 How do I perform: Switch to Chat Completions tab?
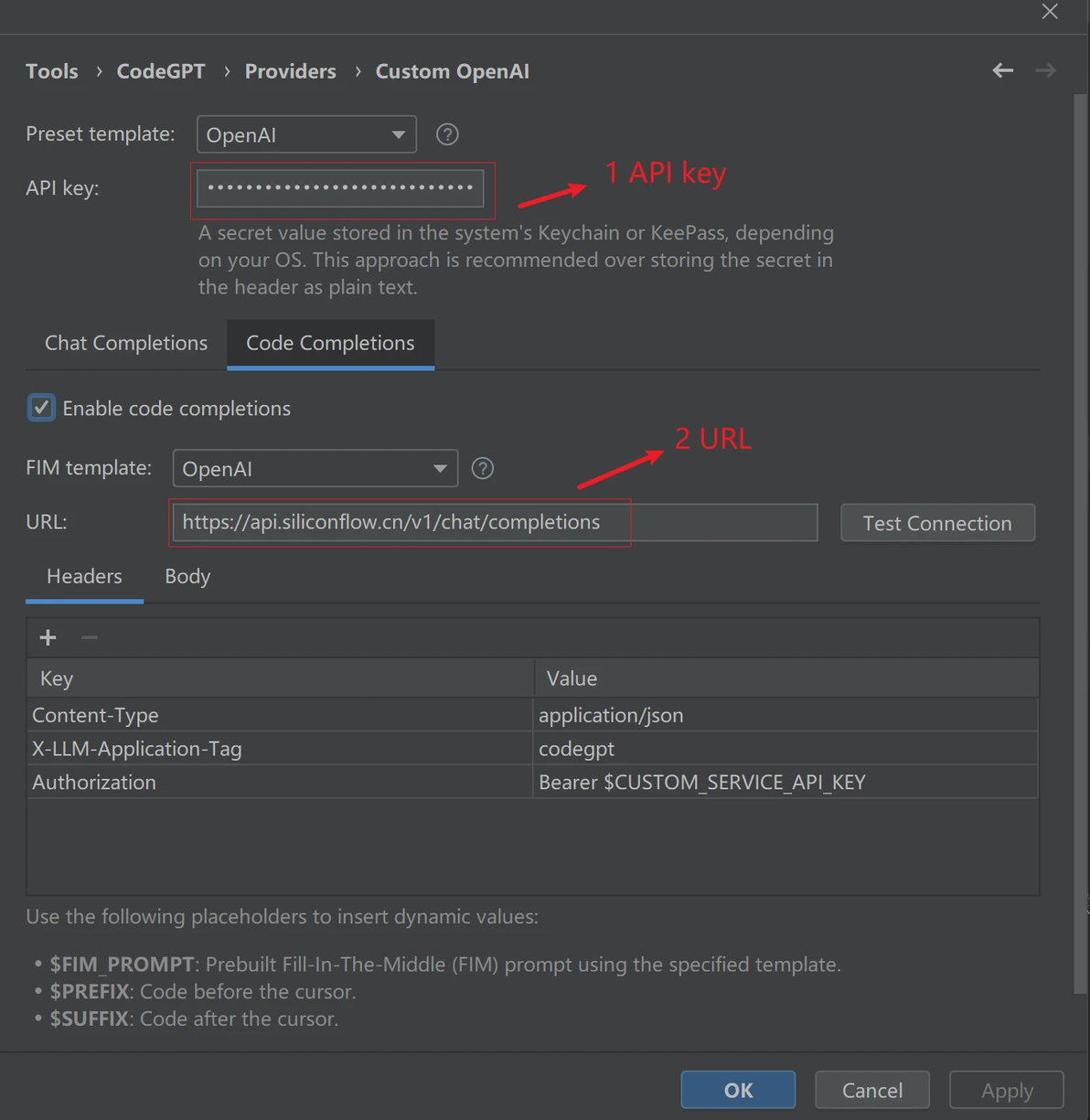(126, 343)
